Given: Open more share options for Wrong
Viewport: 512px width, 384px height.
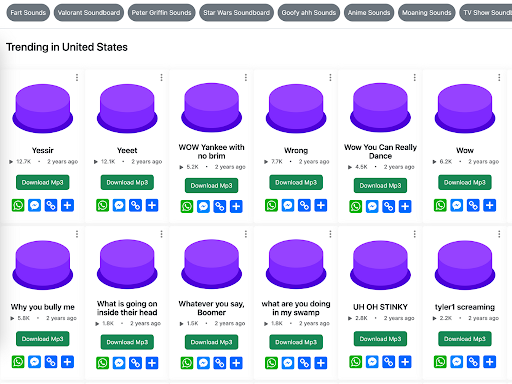Looking at the screenshot, I should pyautogui.click(x=321, y=205).
